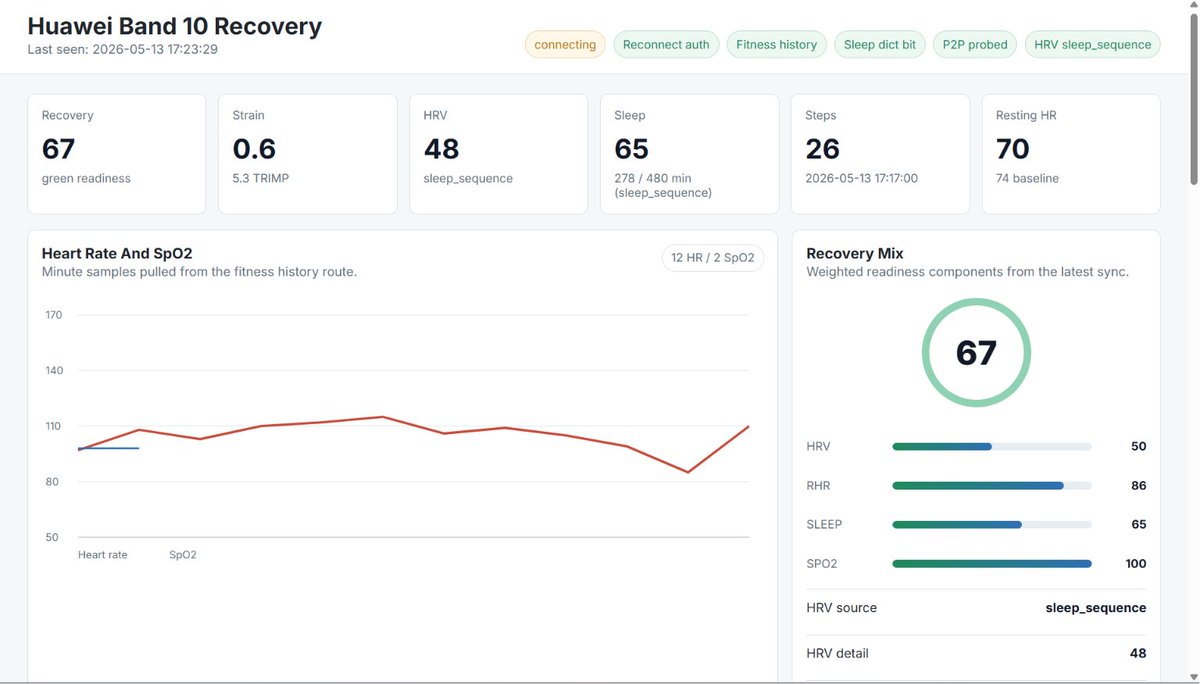Click the "connecting" status pill
The width and height of the screenshot is (1200, 684).
tap(565, 44)
